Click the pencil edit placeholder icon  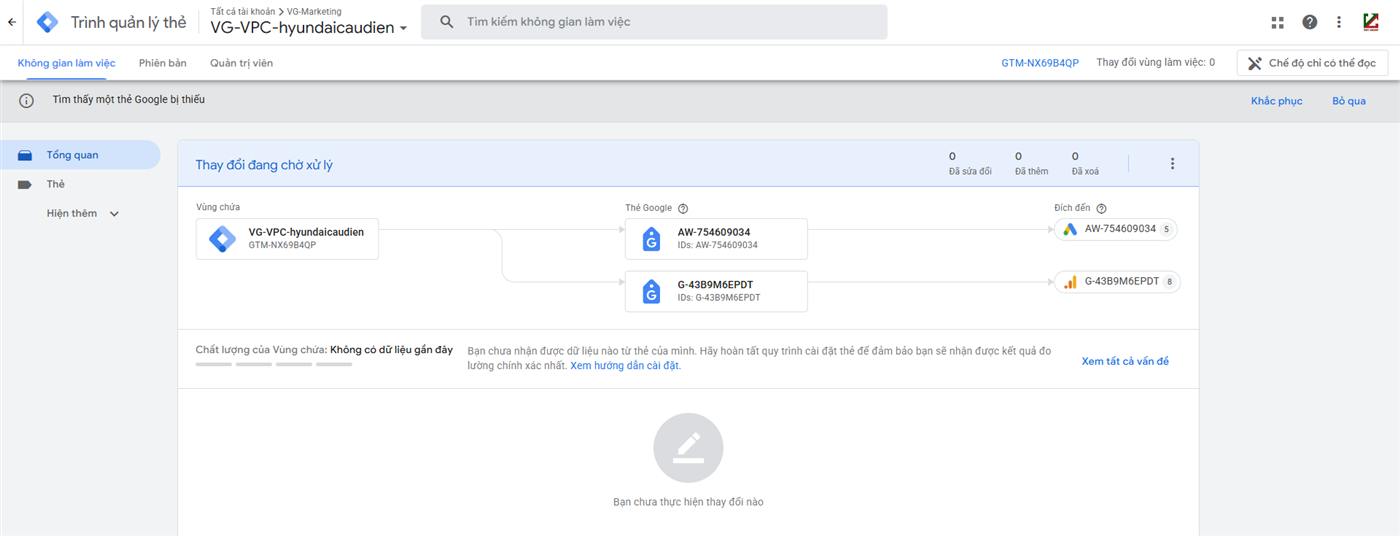[x=688, y=448]
